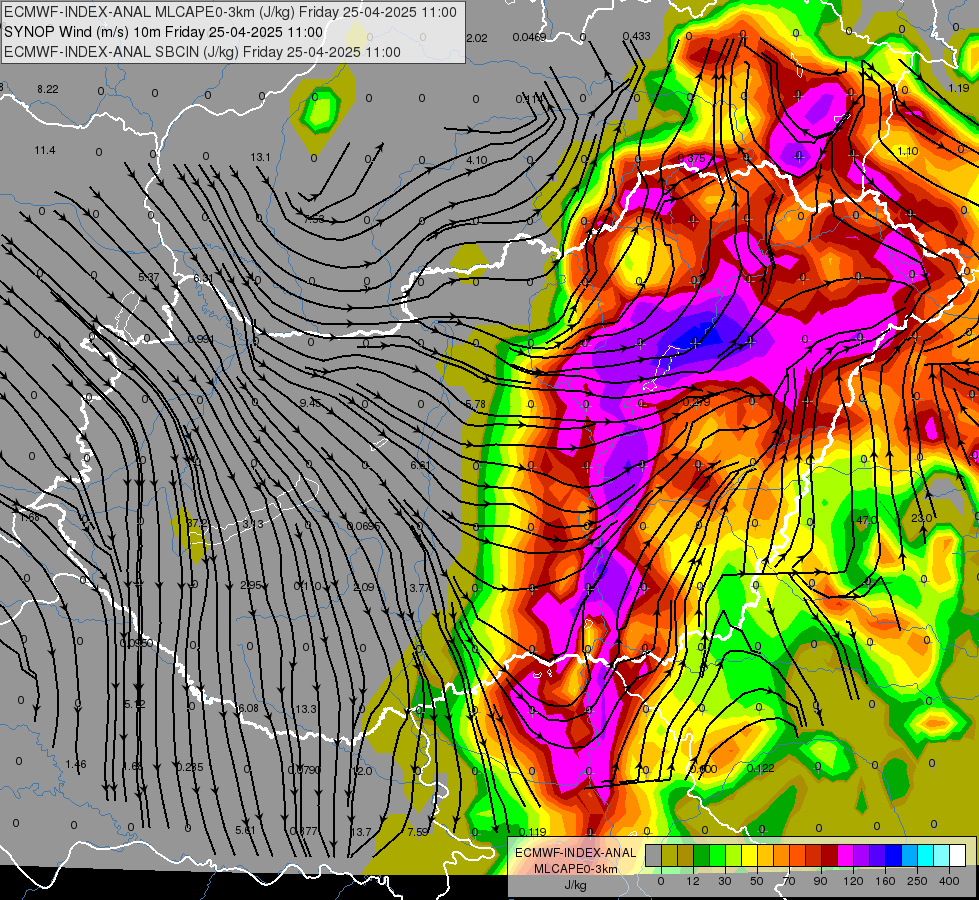Click the '47.0' value on the map
The height and width of the screenshot is (900, 979).
867,520
